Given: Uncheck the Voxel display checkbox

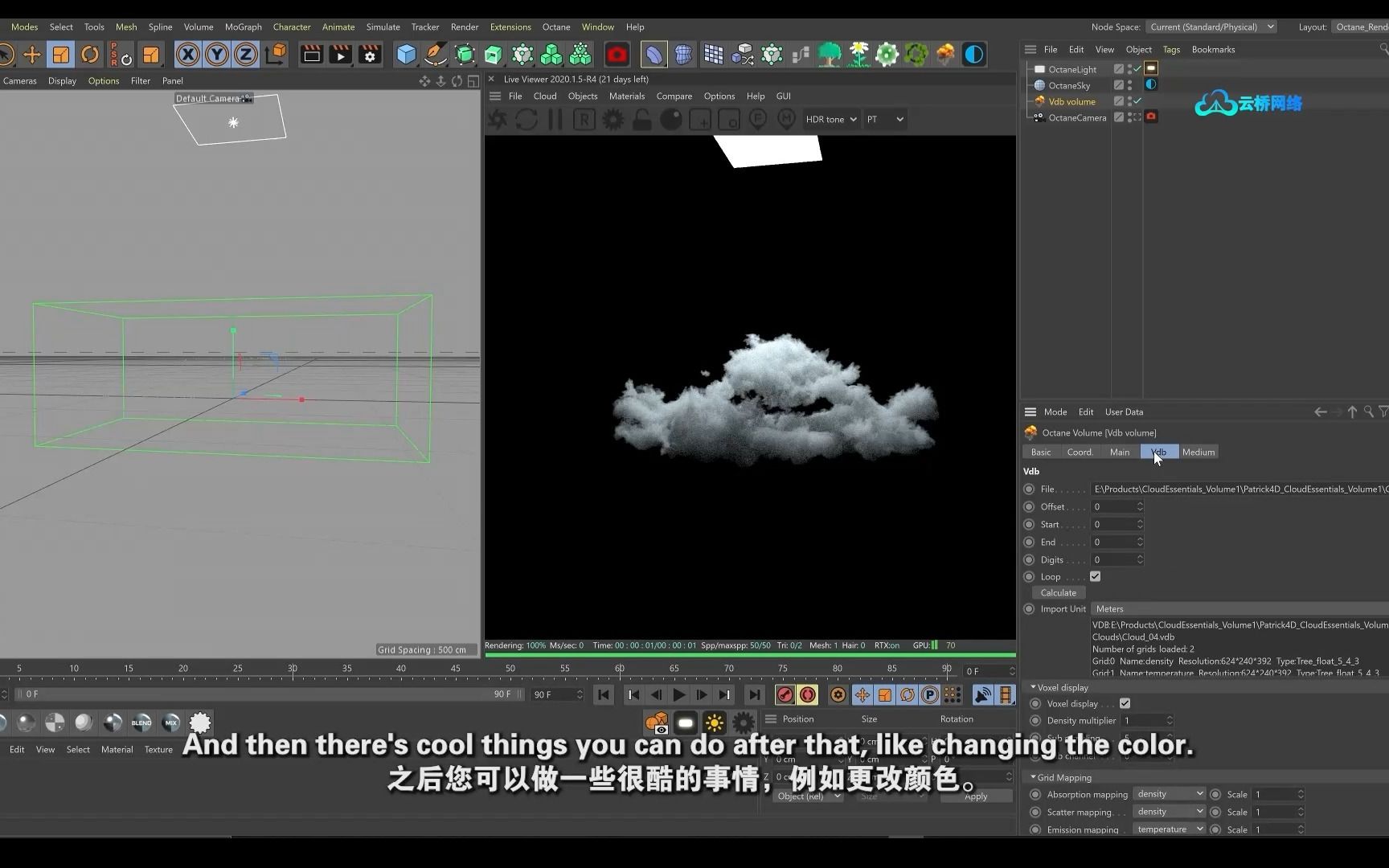Looking at the screenshot, I should pyautogui.click(x=1125, y=703).
